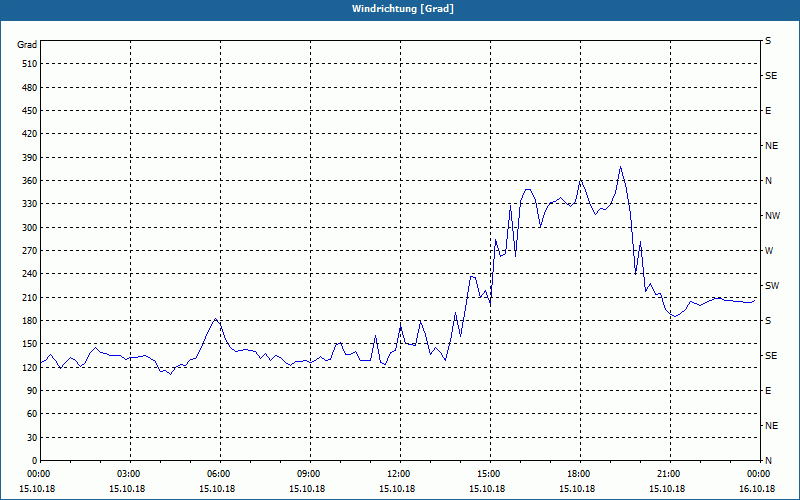
Task: Click the 12:00 time axis label
Action: pyautogui.click(x=401, y=474)
